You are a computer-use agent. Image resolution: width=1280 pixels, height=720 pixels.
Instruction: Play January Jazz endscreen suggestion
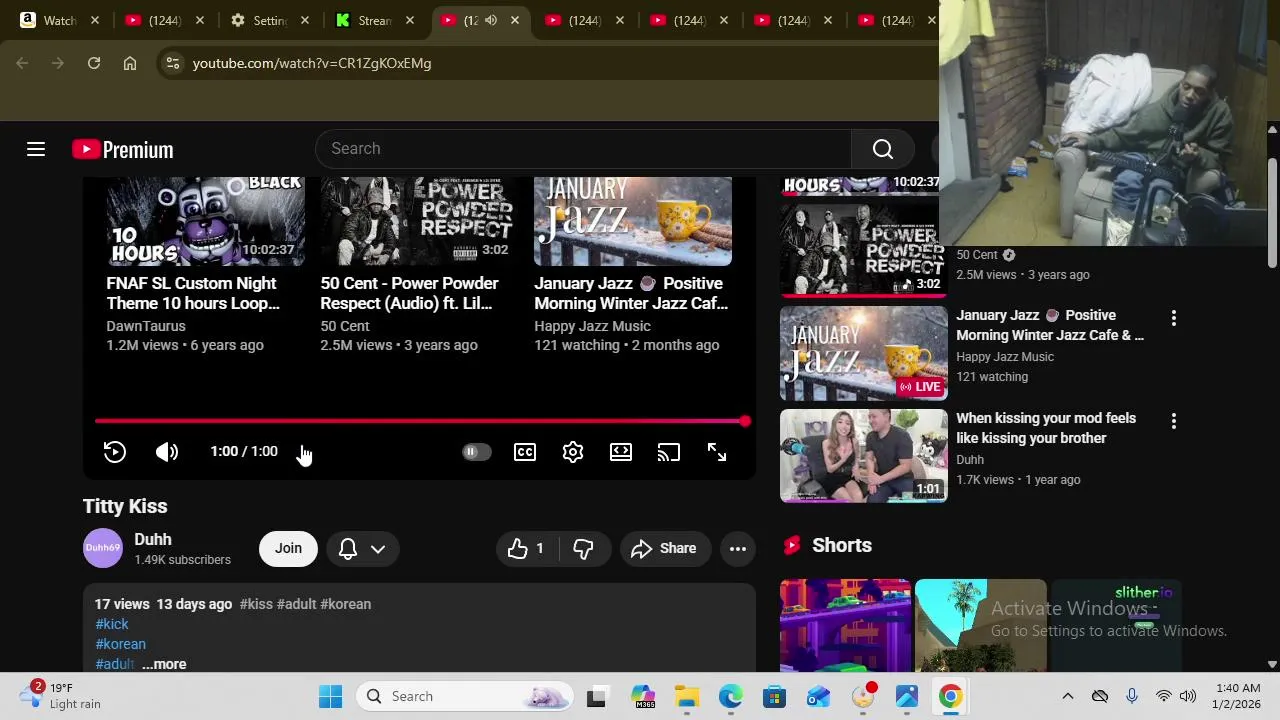coord(632,221)
